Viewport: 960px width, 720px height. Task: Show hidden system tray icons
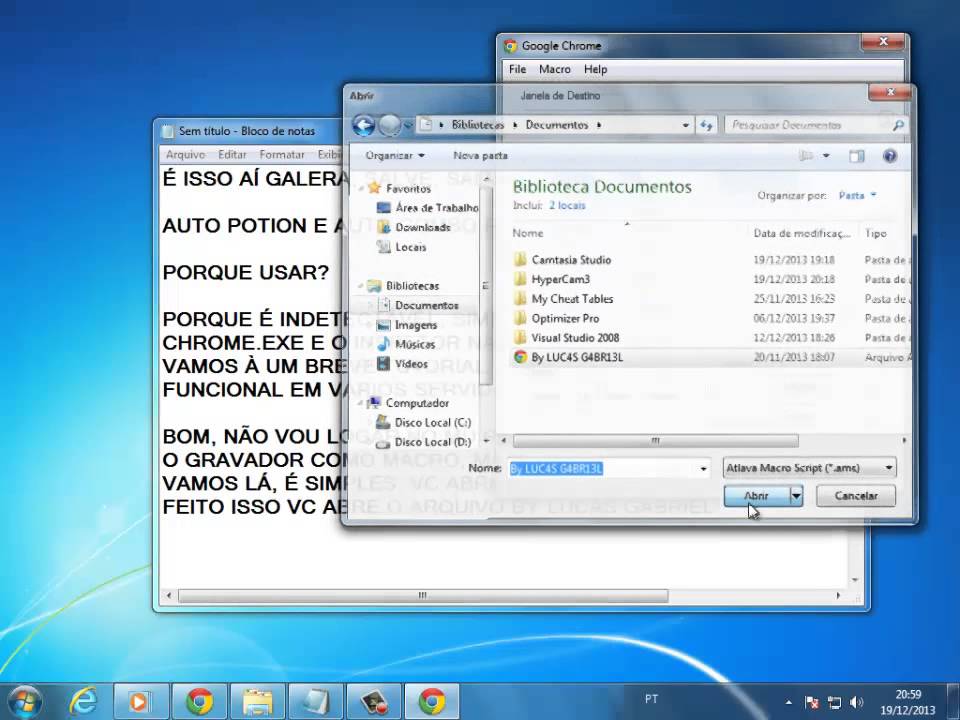click(789, 702)
